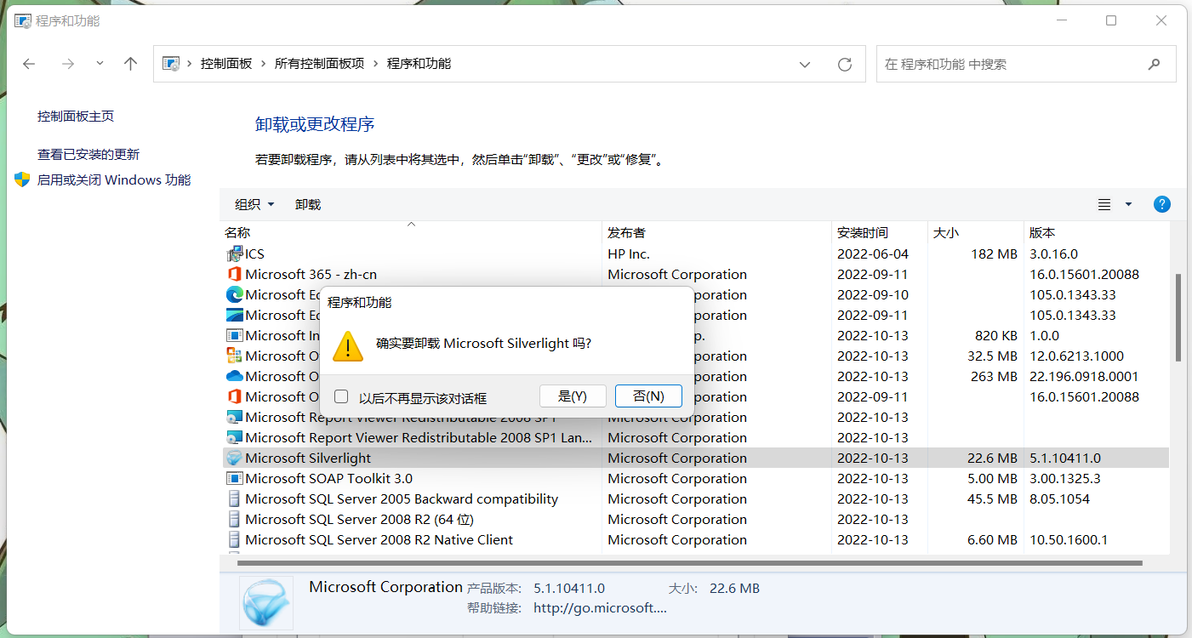Click version 22.196.0918.0001 cell
The image size is (1192, 638).
tap(1084, 376)
